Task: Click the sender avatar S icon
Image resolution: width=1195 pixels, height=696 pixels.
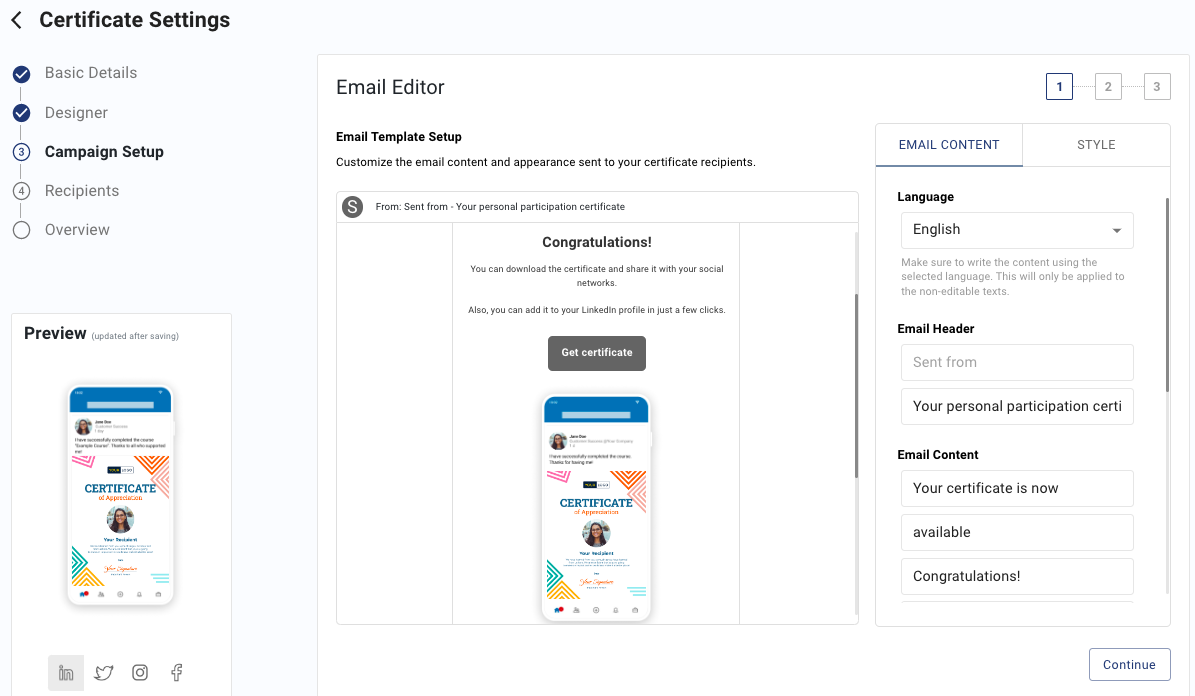Action: click(x=352, y=207)
